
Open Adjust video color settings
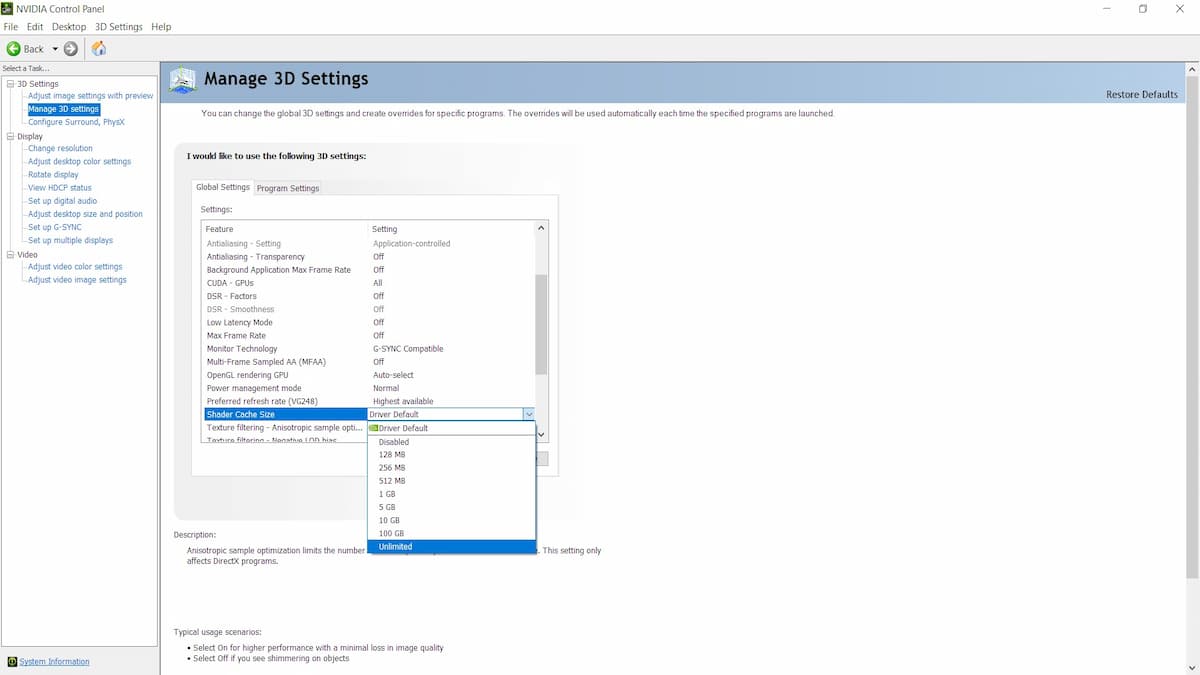click(75, 267)
